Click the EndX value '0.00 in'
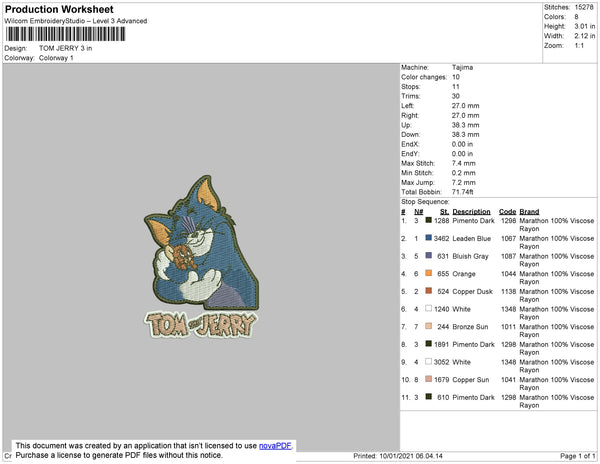This screenshot has width=600, height=464. [x=462, y=144]
